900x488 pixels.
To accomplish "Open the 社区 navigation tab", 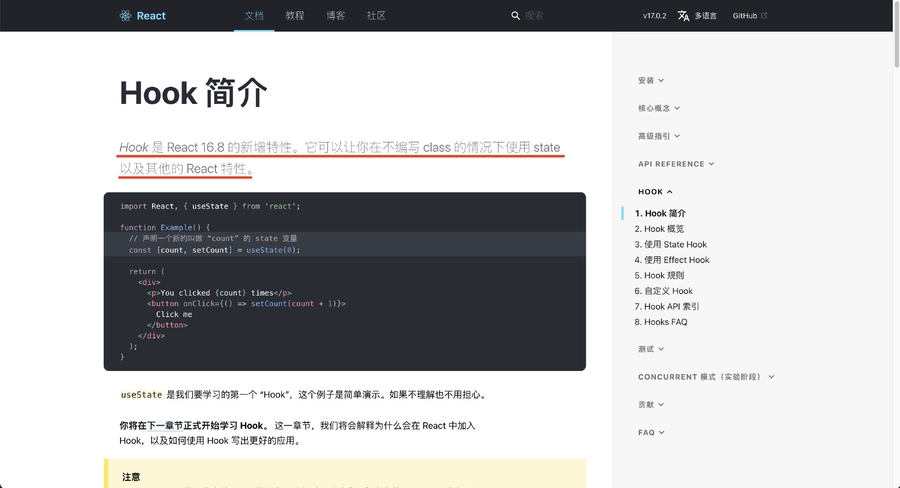I will 376,16.
